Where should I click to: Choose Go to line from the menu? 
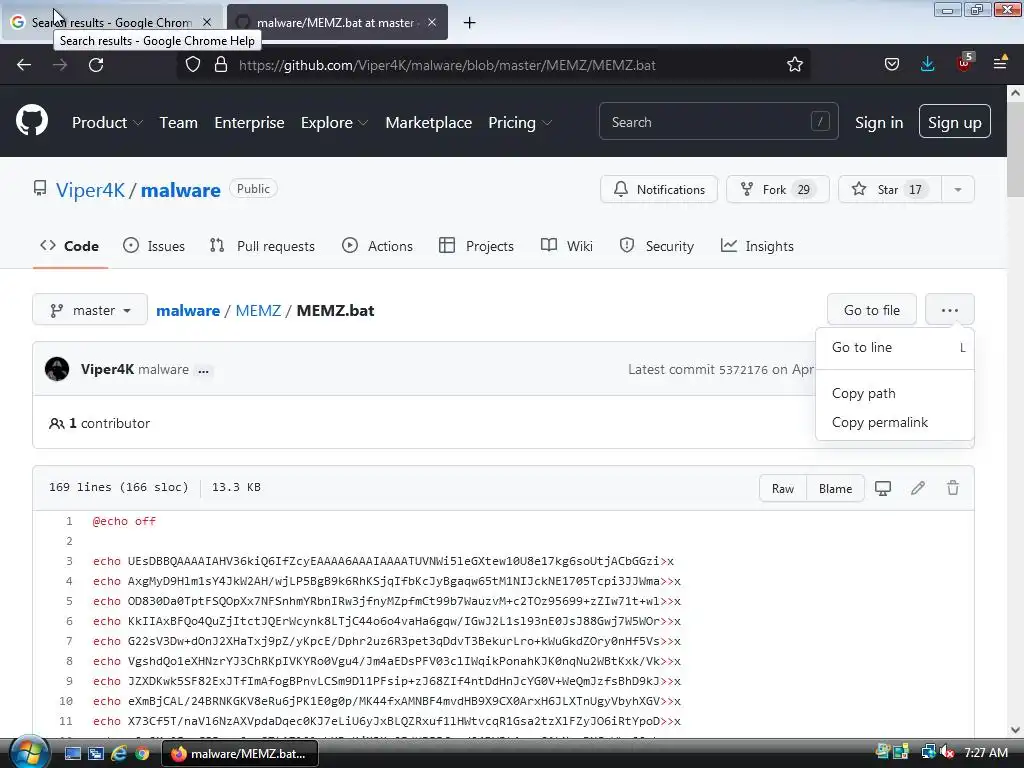click(x=895, y=347)
